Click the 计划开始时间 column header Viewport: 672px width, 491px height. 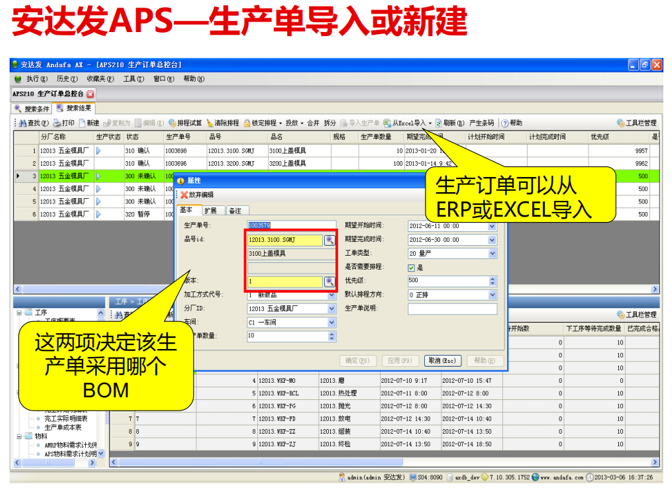486,137
